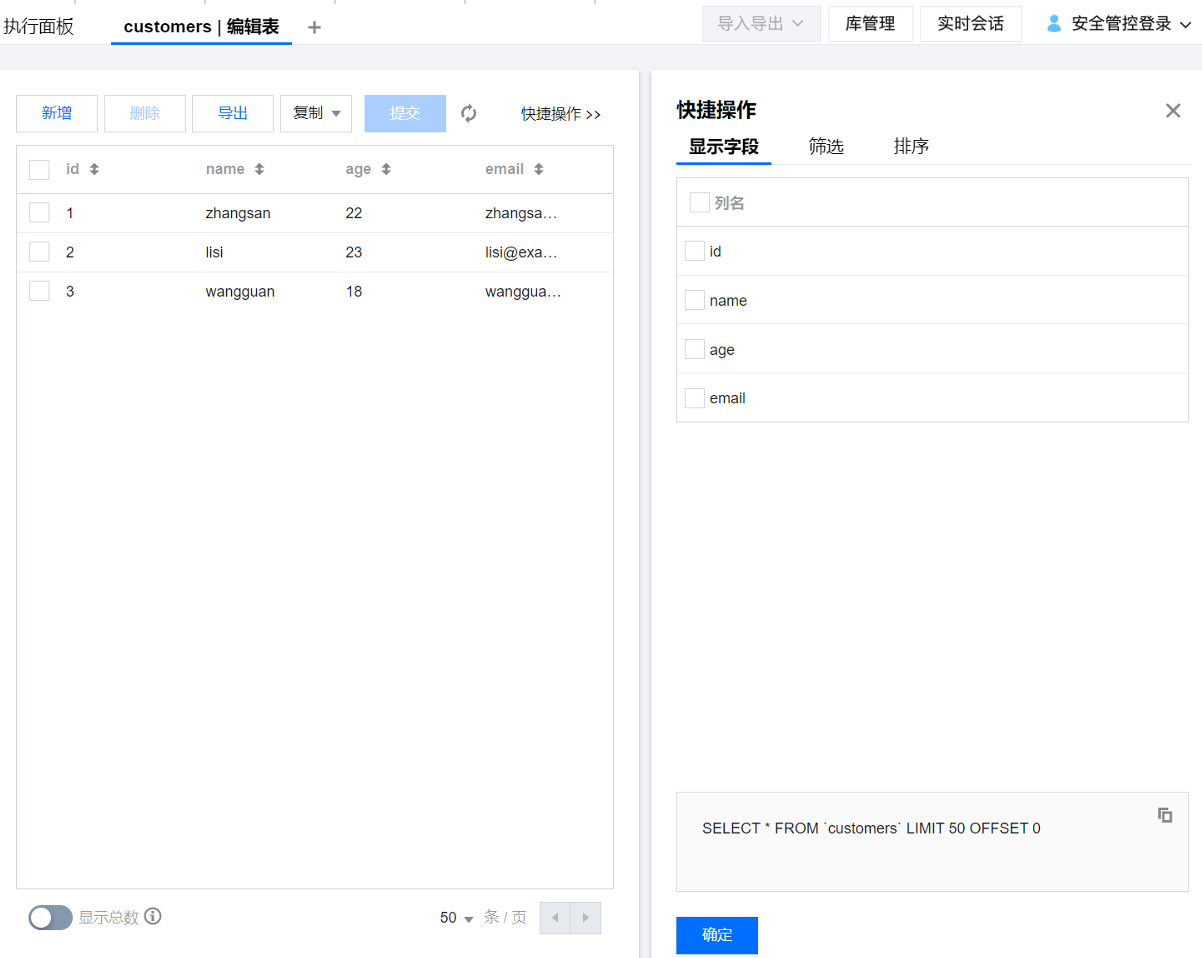
Task: Click the 确定 button
Action: (717, 935)
